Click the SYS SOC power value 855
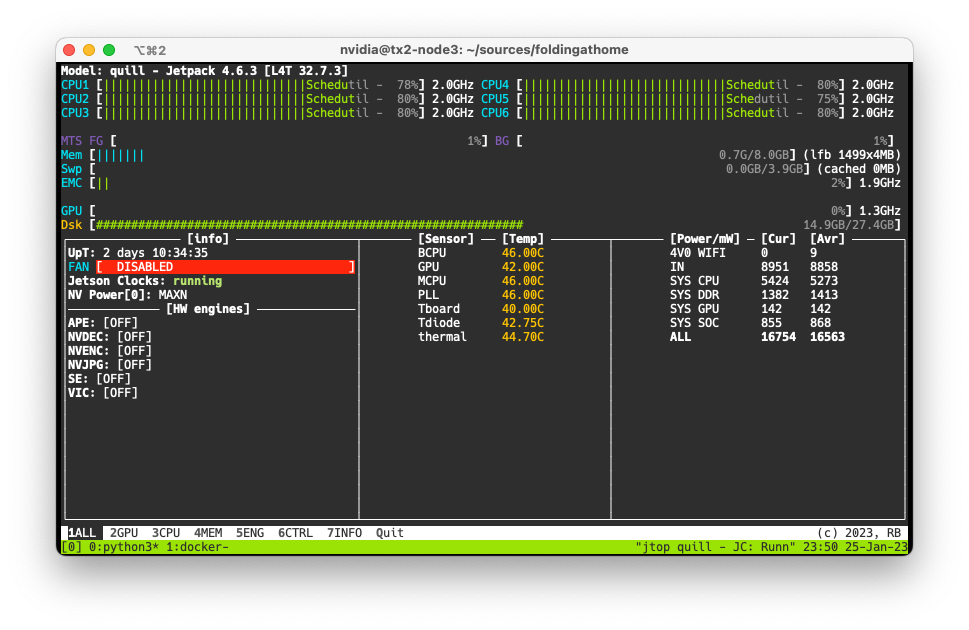The height and width of the screenshot is (630, 969). (771, 323)
